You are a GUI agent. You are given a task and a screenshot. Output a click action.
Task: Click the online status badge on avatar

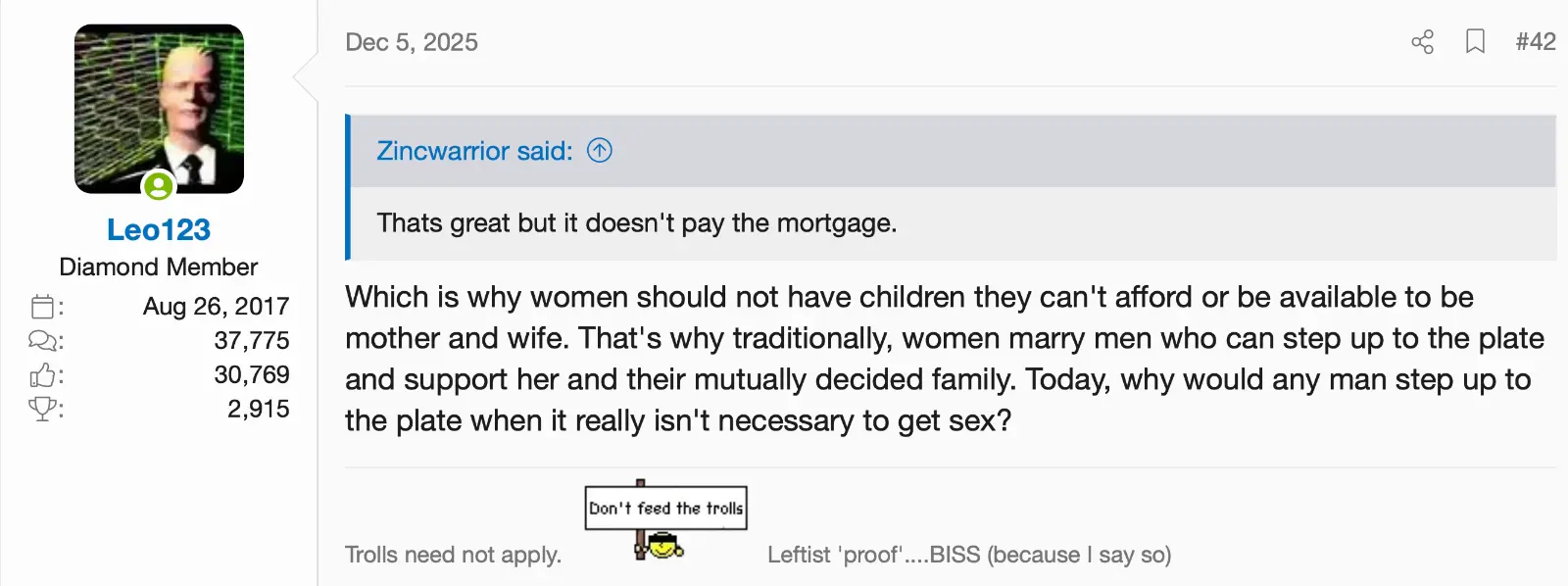pos(158,185)
